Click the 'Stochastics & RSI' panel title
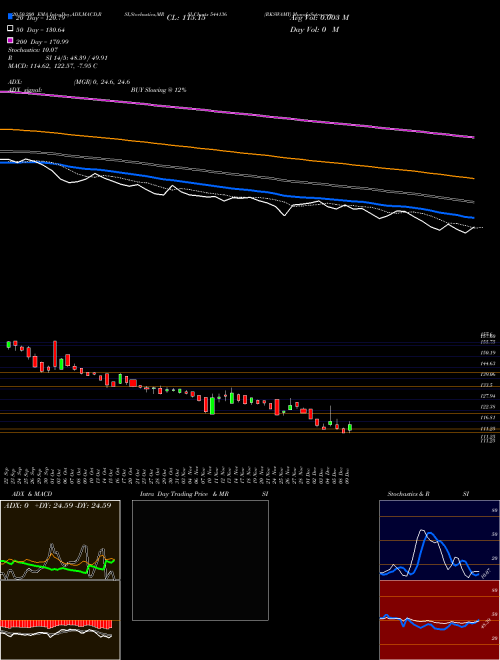This screenshot has width=500, height=660. [428, 494]
